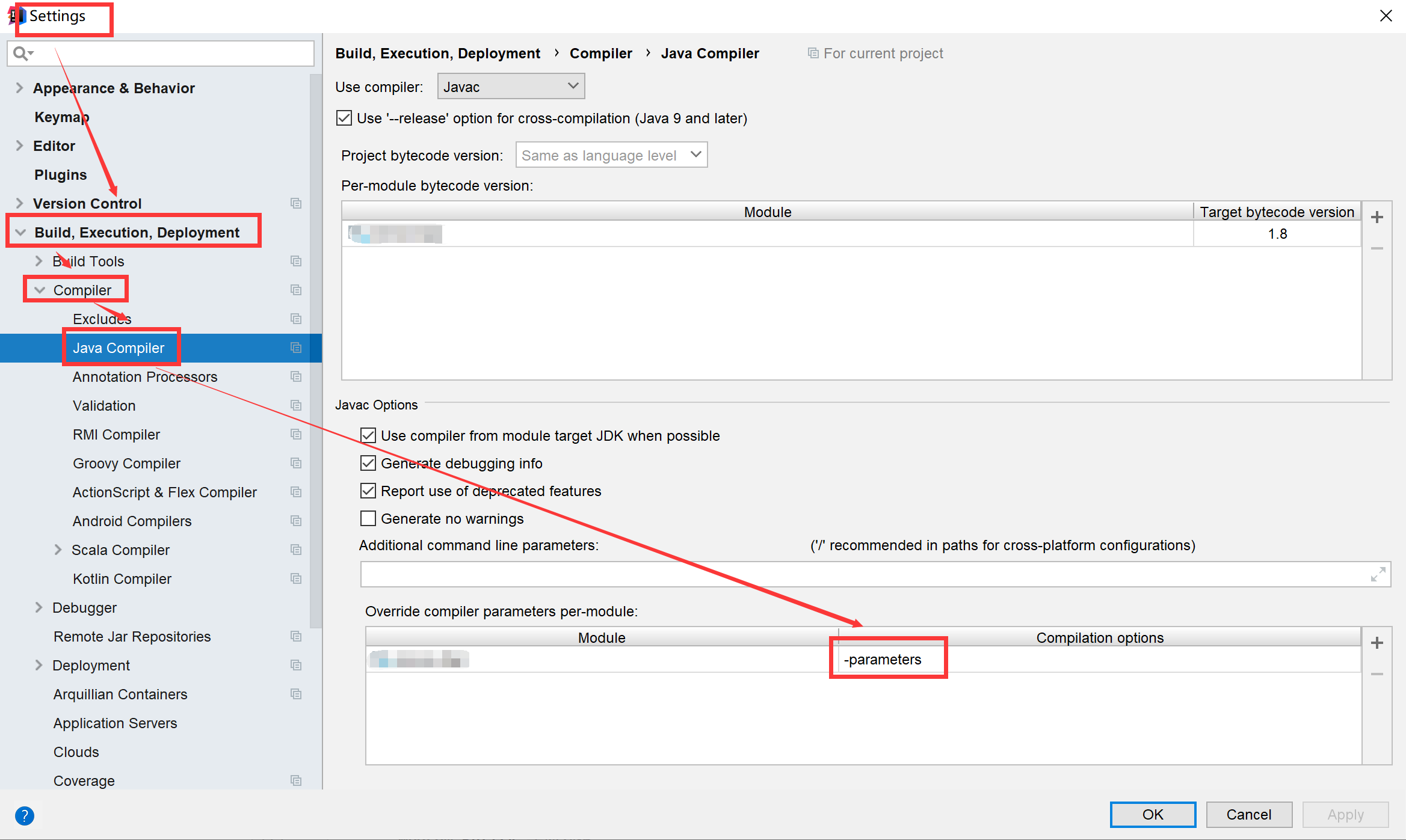The image size is (1406, 840).
Task: Click project-level icon beside Deployment
Action: (x=295, y=665)
